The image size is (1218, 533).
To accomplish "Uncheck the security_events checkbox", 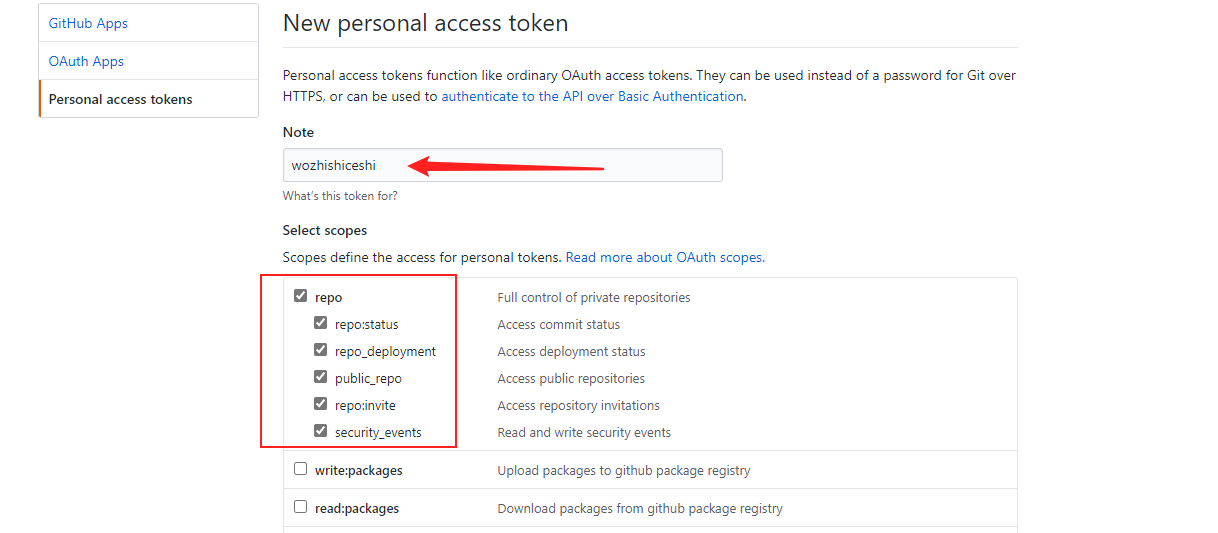I will [x=320, y=431].
